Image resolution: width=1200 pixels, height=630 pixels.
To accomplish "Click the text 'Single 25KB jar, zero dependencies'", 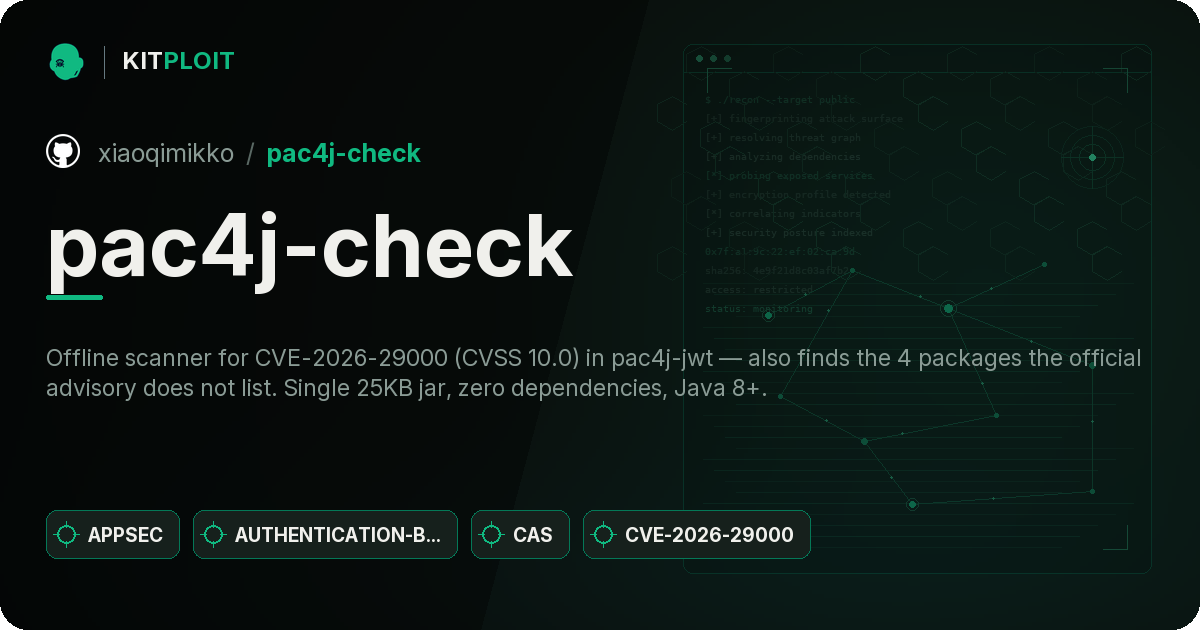I will point(470,389).
